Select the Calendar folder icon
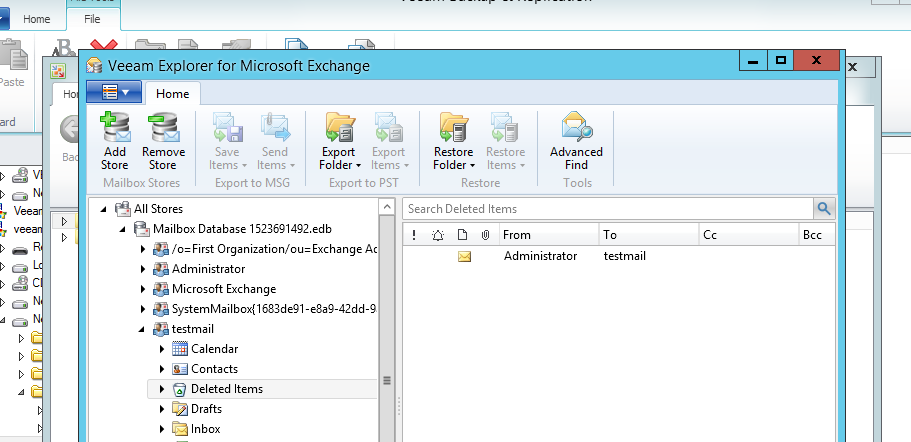Screen dimensions: 911x442 [180, 349]
